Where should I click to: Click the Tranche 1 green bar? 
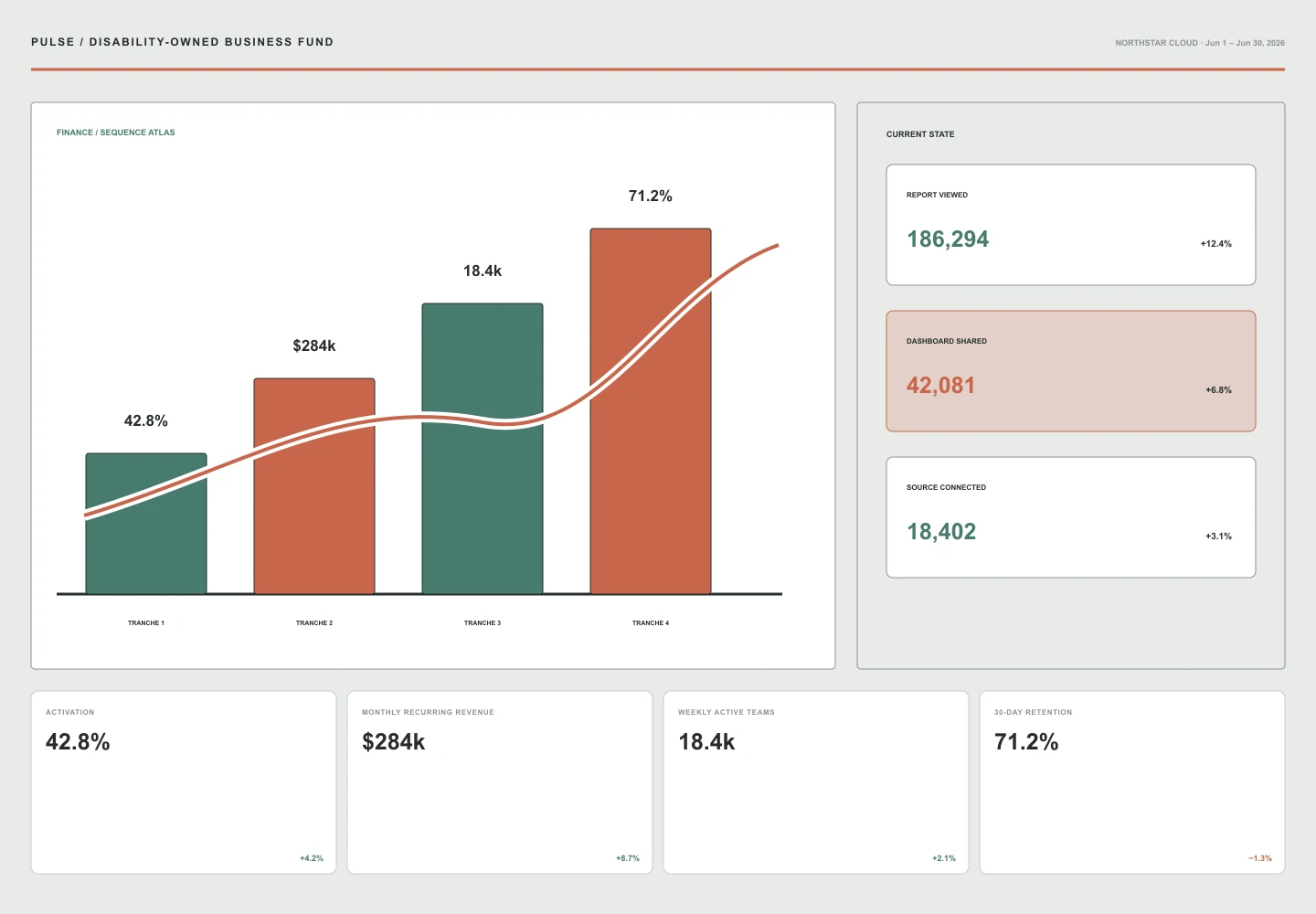(x=146, y=524)
